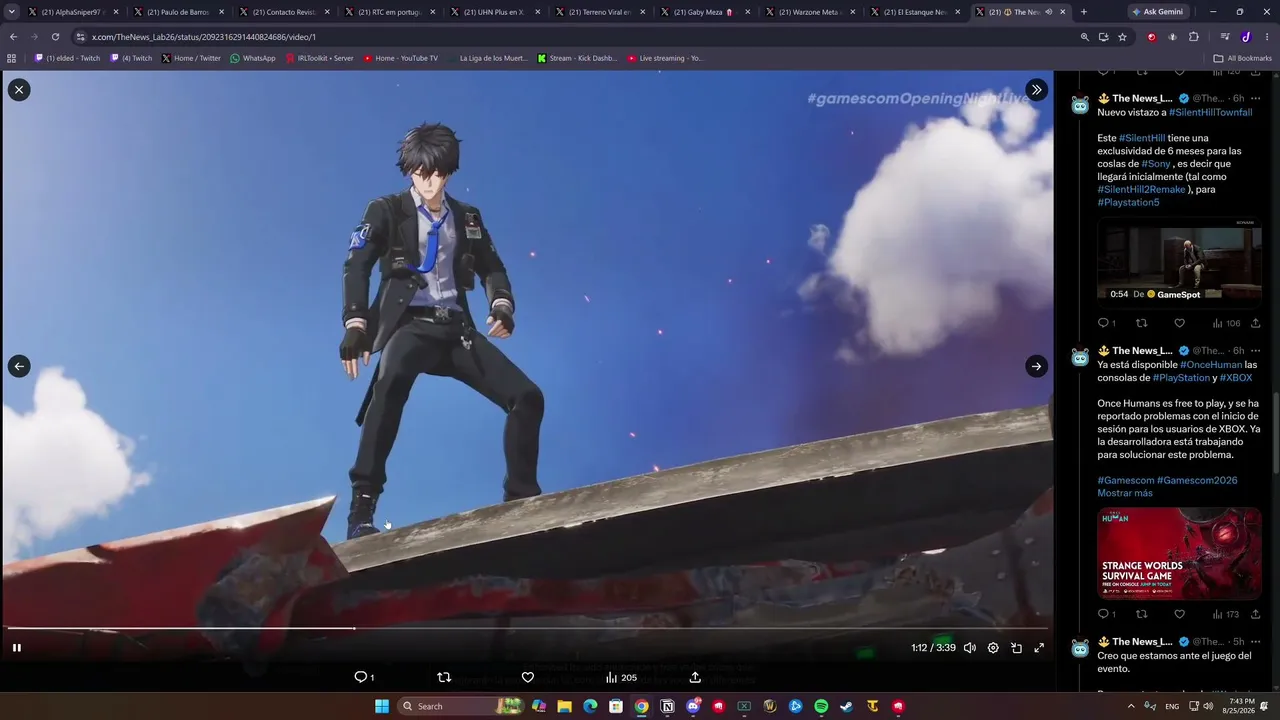The width and height of the screenshot is (1280, 720).
Task: Open the WhatsApp bookmark
Action: (x=253, y=58)
